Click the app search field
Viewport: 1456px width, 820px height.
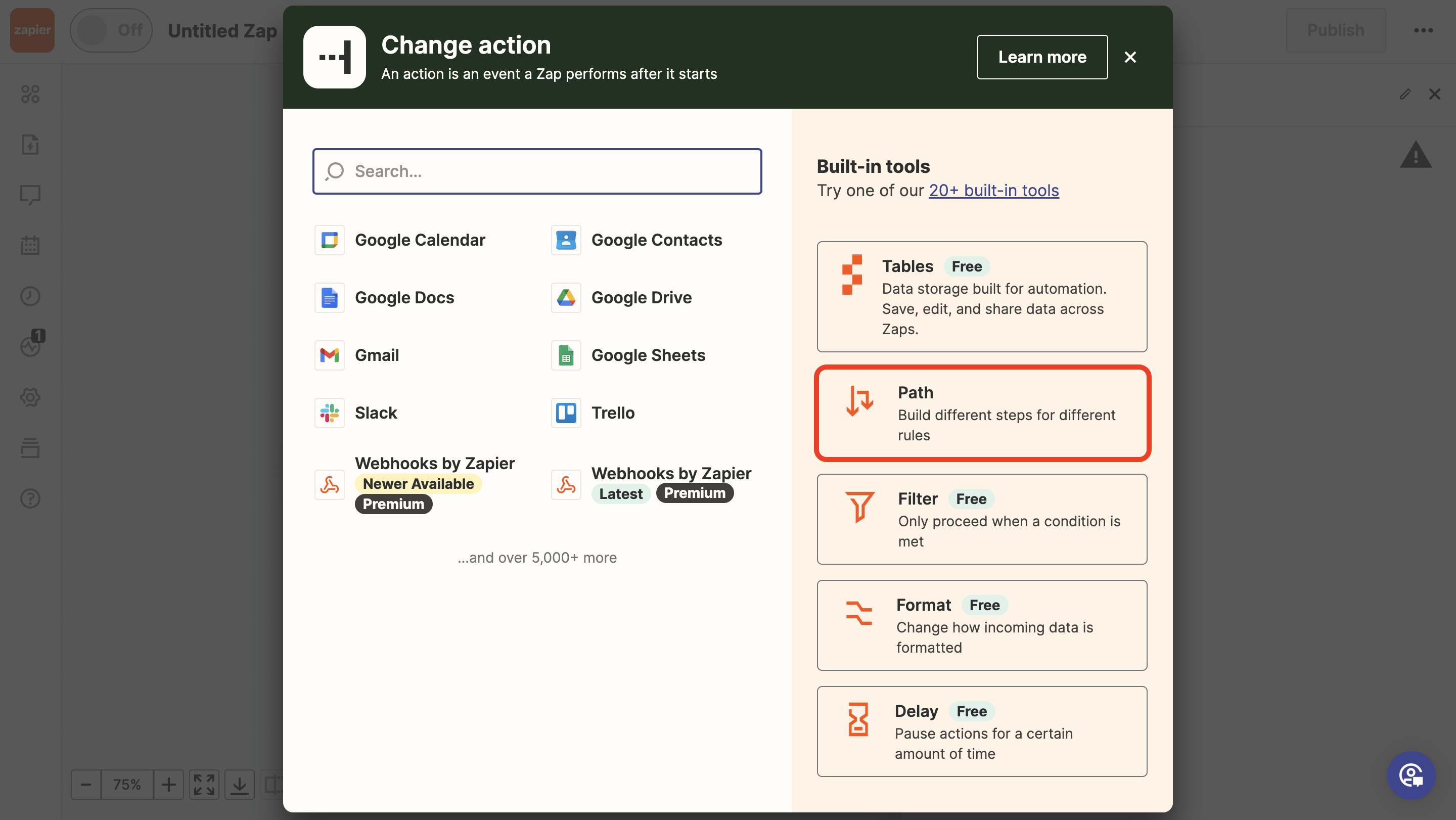pyautogui.click(x=537, y=171)
